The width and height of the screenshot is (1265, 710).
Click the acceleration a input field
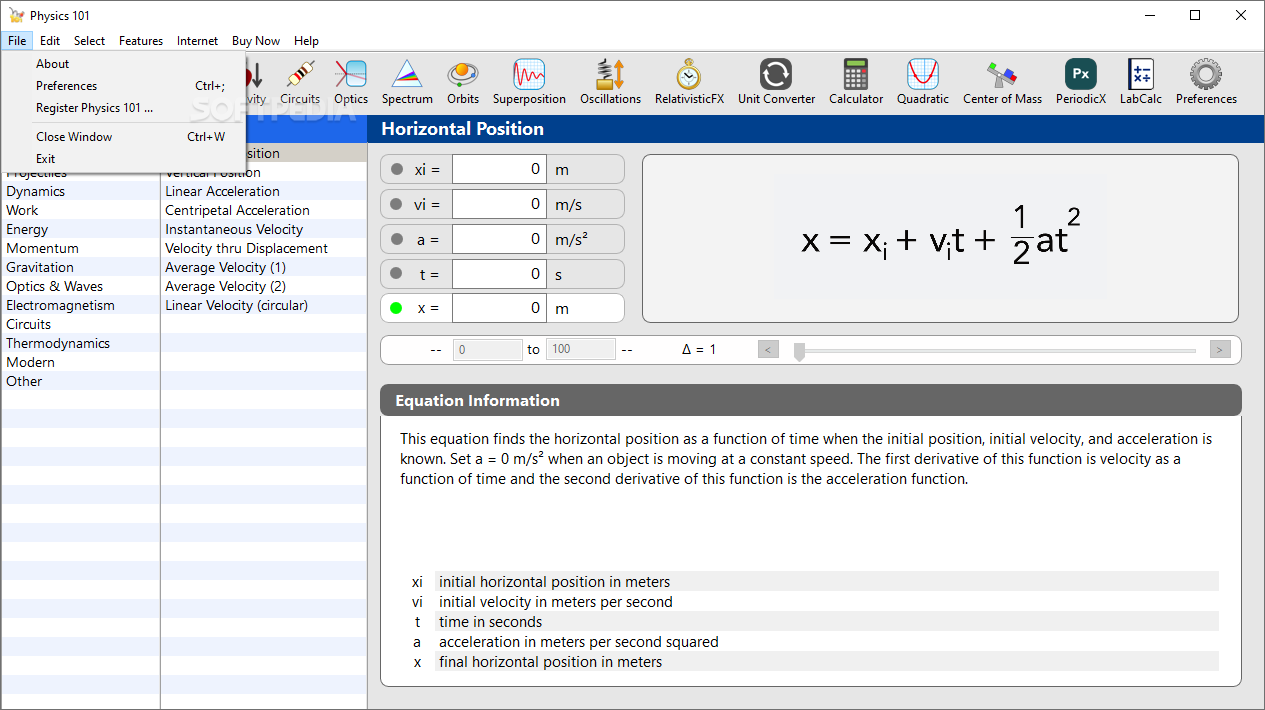pos(500,239)
